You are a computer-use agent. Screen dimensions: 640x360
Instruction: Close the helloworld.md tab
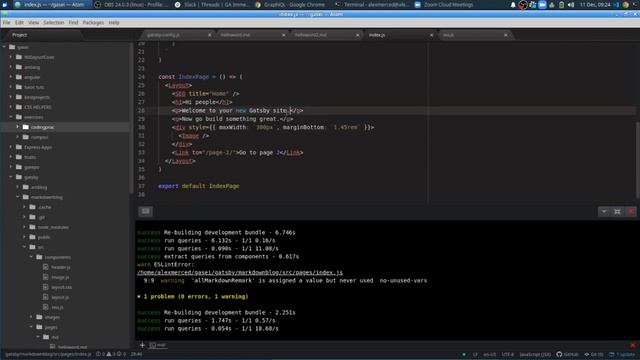(x=284, y=35)
